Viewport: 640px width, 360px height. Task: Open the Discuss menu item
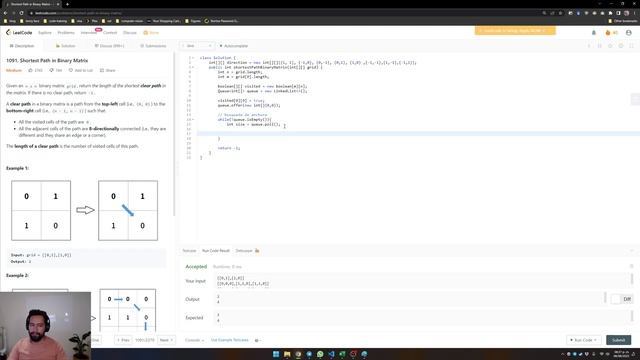click(x=130, y=33)
